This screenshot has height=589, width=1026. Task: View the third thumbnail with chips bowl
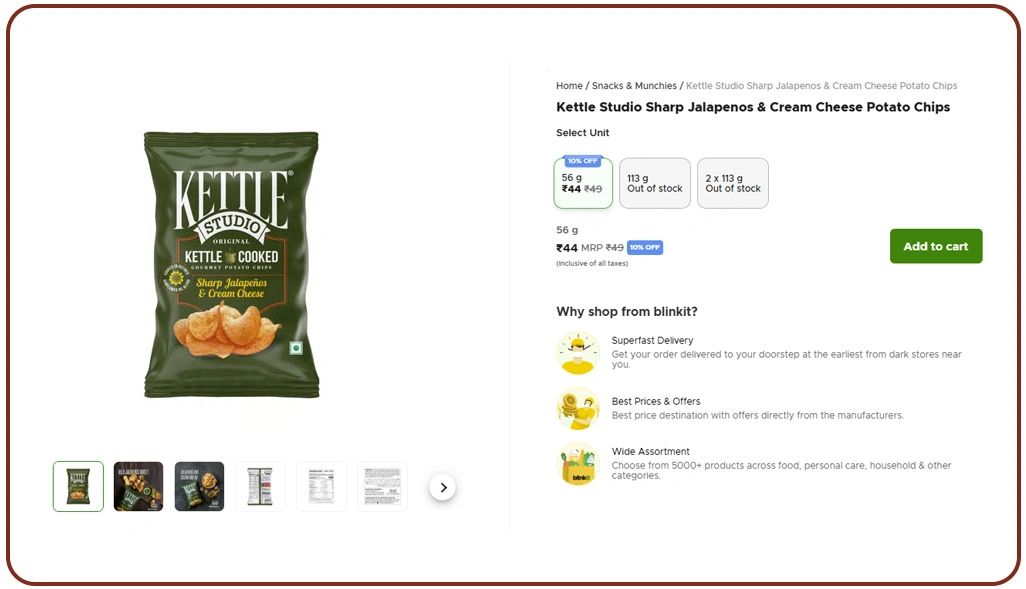coord(200,487)
